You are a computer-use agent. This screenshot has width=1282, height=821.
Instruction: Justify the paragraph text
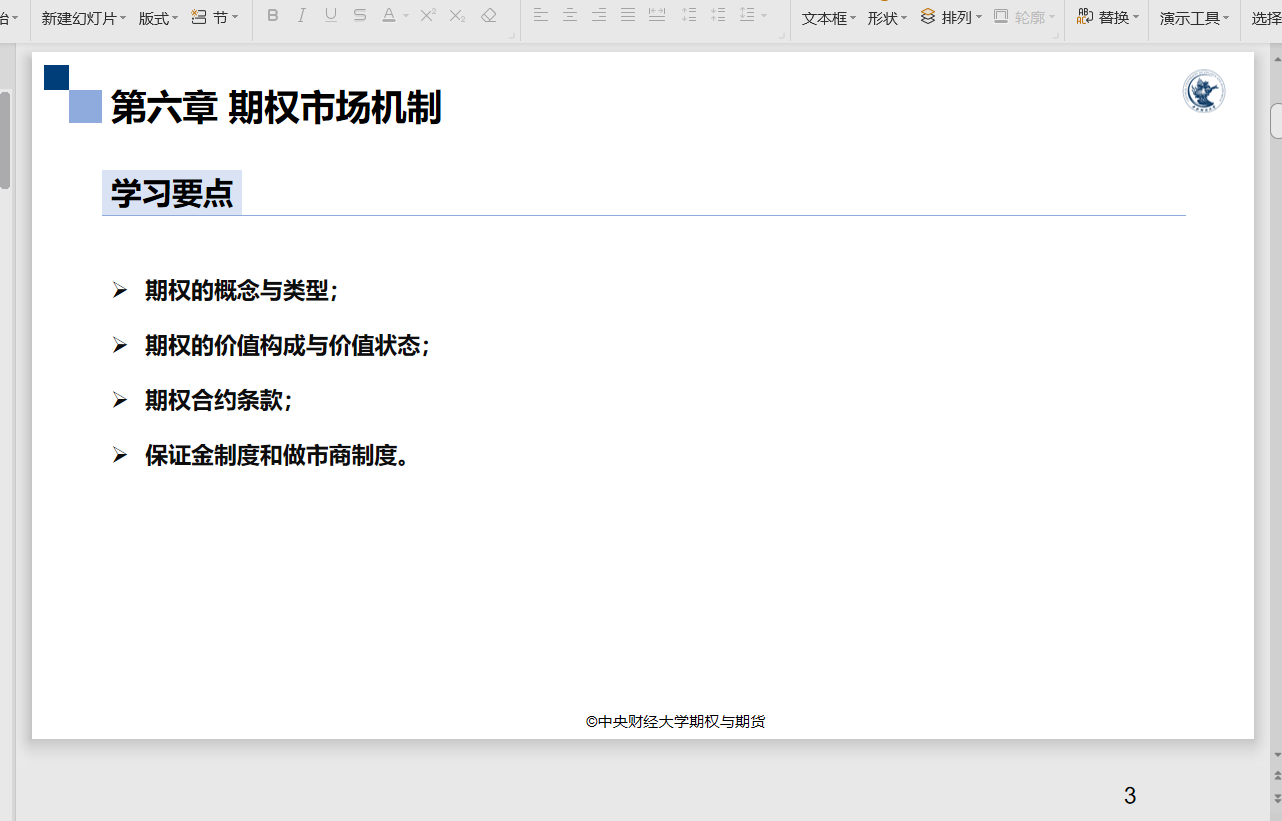(x=628, y=16)
